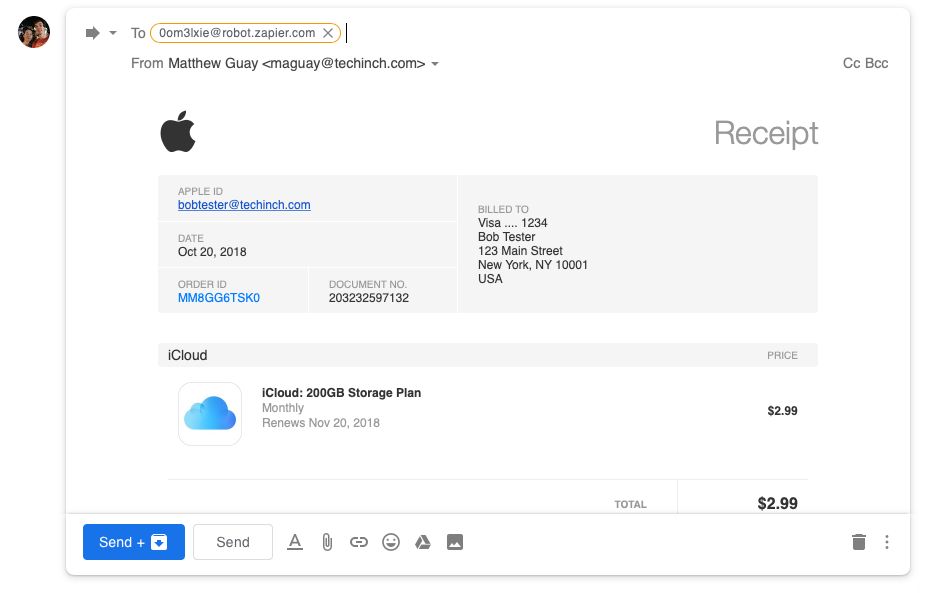Insert a photo with the image icon

point(455,542)
